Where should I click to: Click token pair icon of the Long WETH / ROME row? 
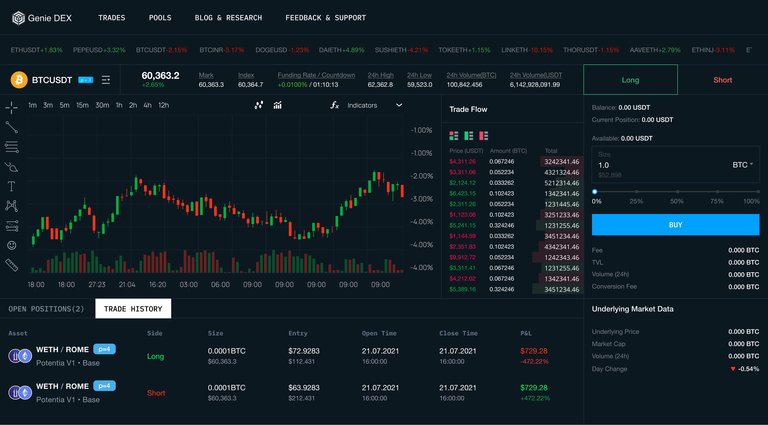click(20, 356)
